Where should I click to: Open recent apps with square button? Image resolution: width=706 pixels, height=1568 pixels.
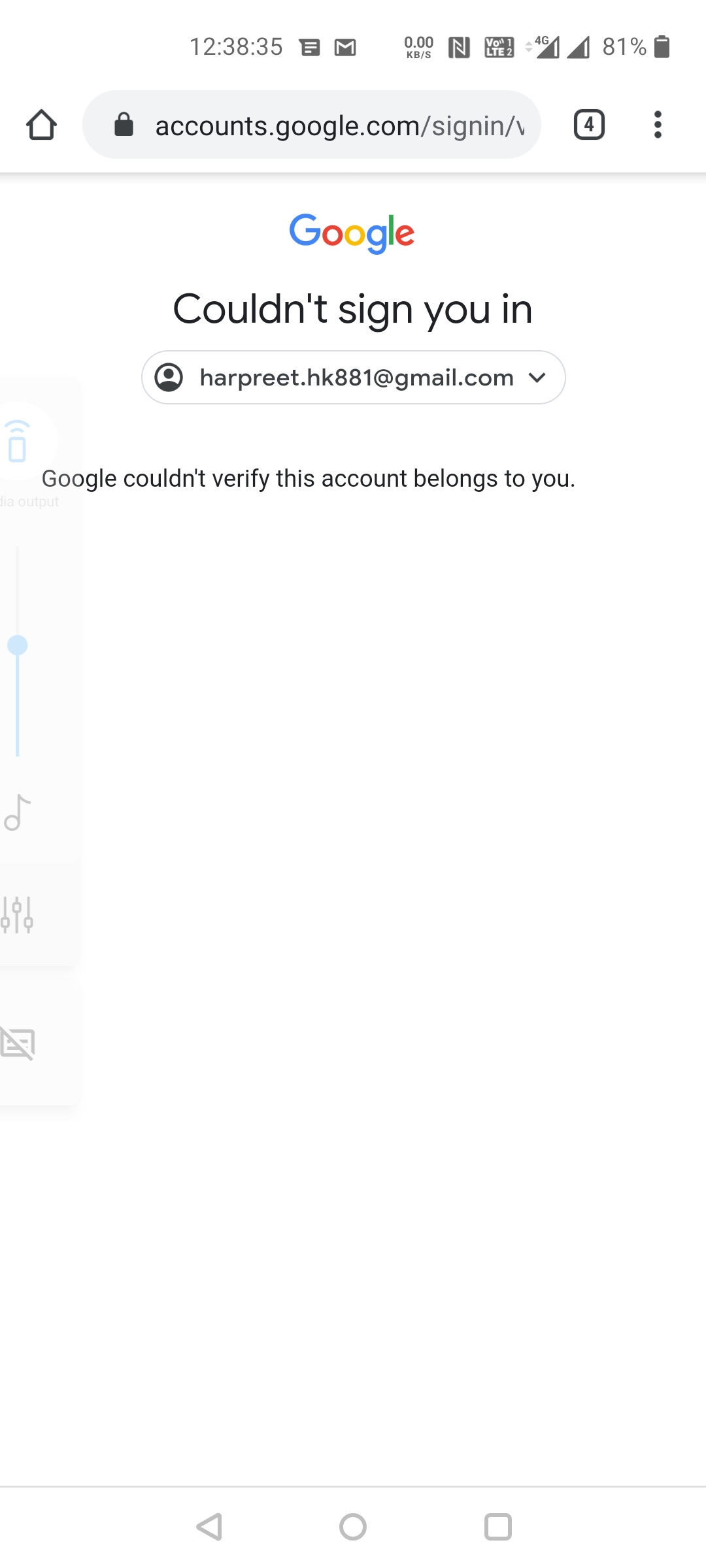497,1527
